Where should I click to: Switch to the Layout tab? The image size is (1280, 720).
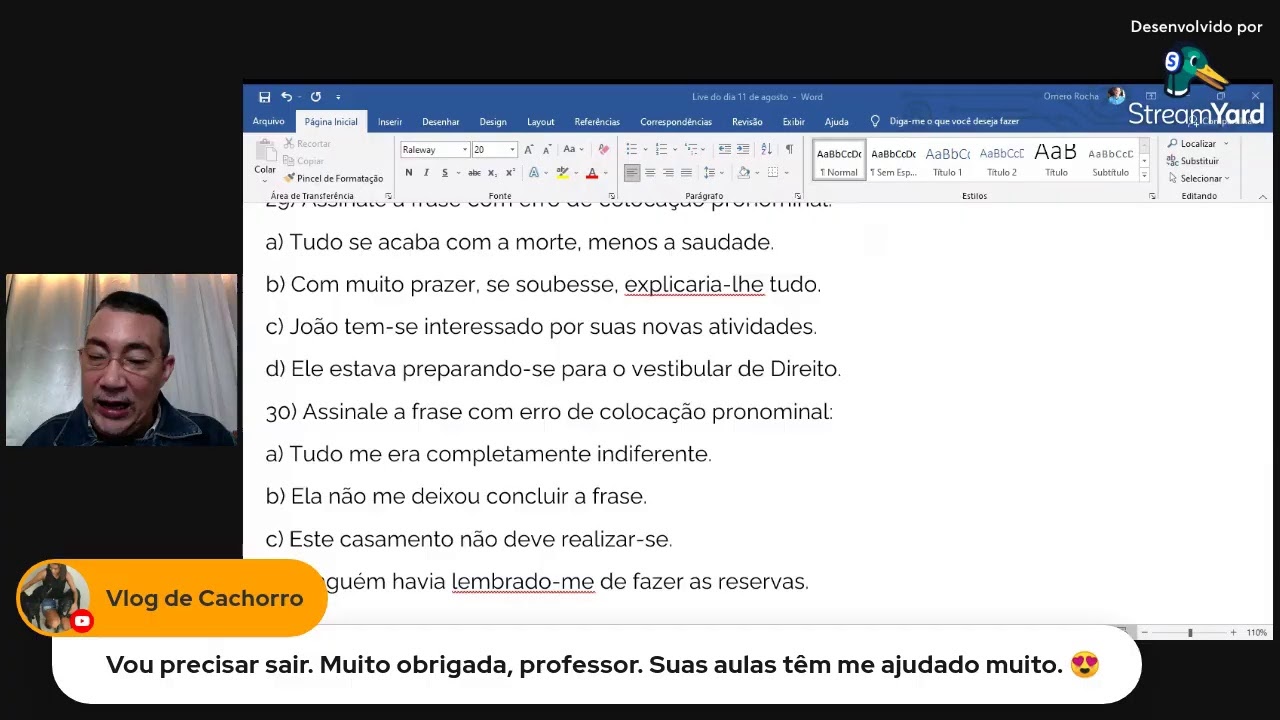pos(541,122)
